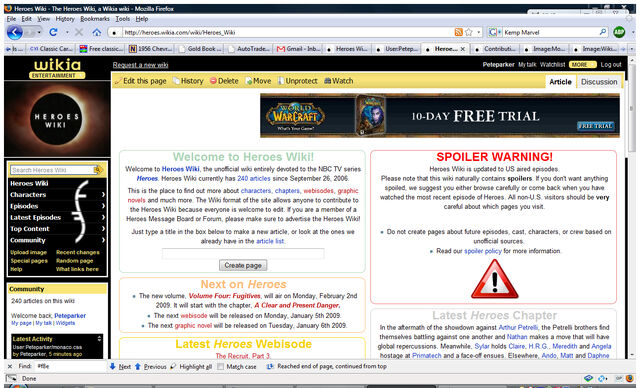Switch to the AutoTrader tab
The height and width of the screenshot is (388, 640).
(249, 49)
